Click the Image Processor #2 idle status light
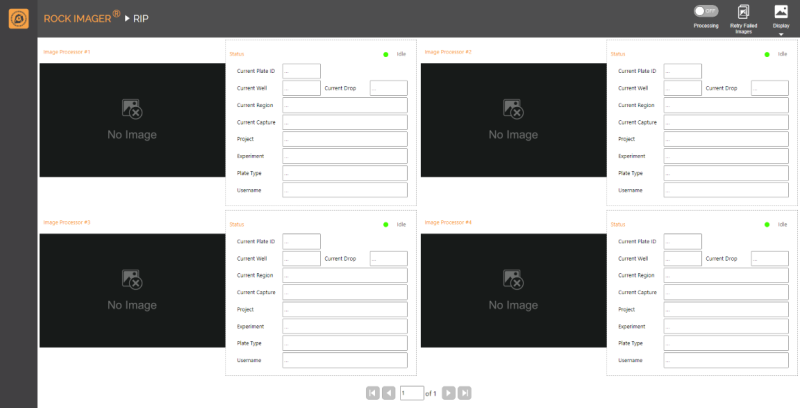800x408 pixels. tap(768, 54)
